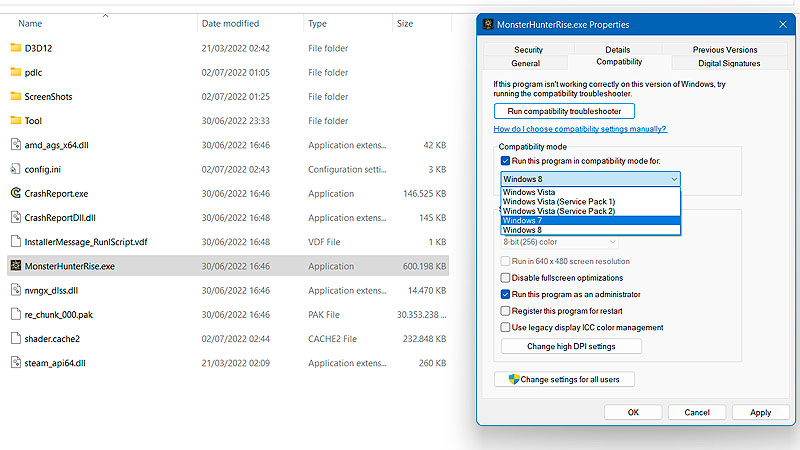Sort files by Date modified column header
The image size is (800, 450).
click(230, 22)
